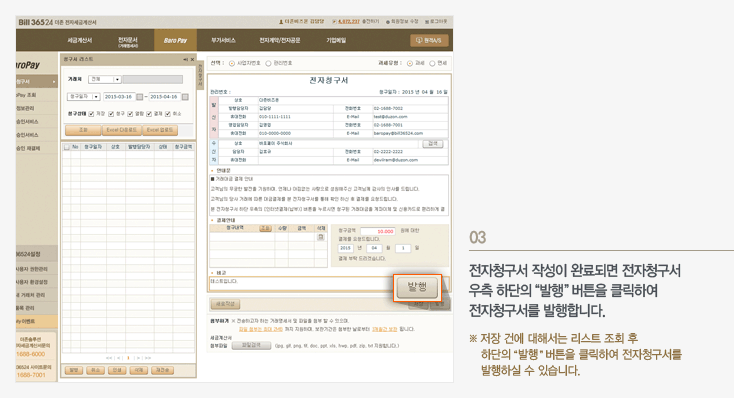Go to last page of list
The image size is (734, 398).
pyautogui.click(x=148, y=358)
